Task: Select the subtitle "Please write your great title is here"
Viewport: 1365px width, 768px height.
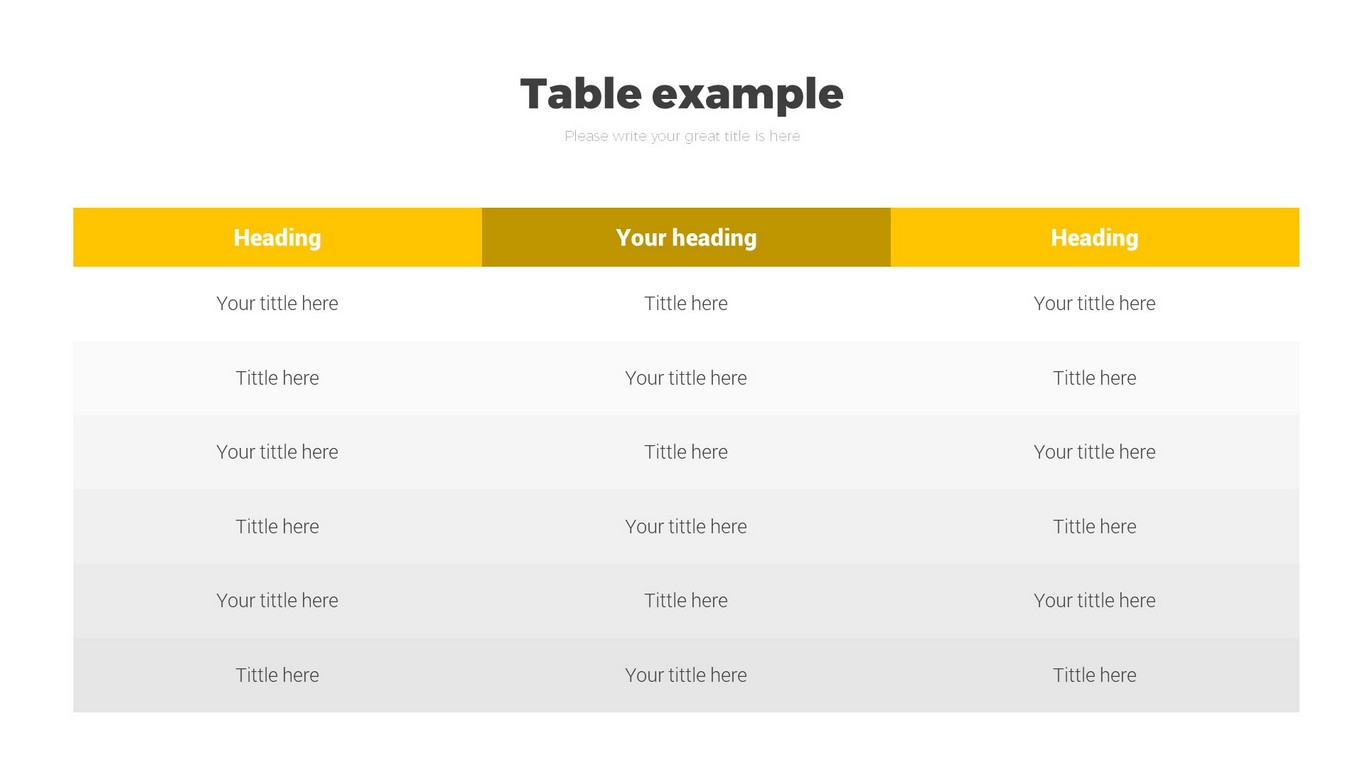Action: pos(681,136)
